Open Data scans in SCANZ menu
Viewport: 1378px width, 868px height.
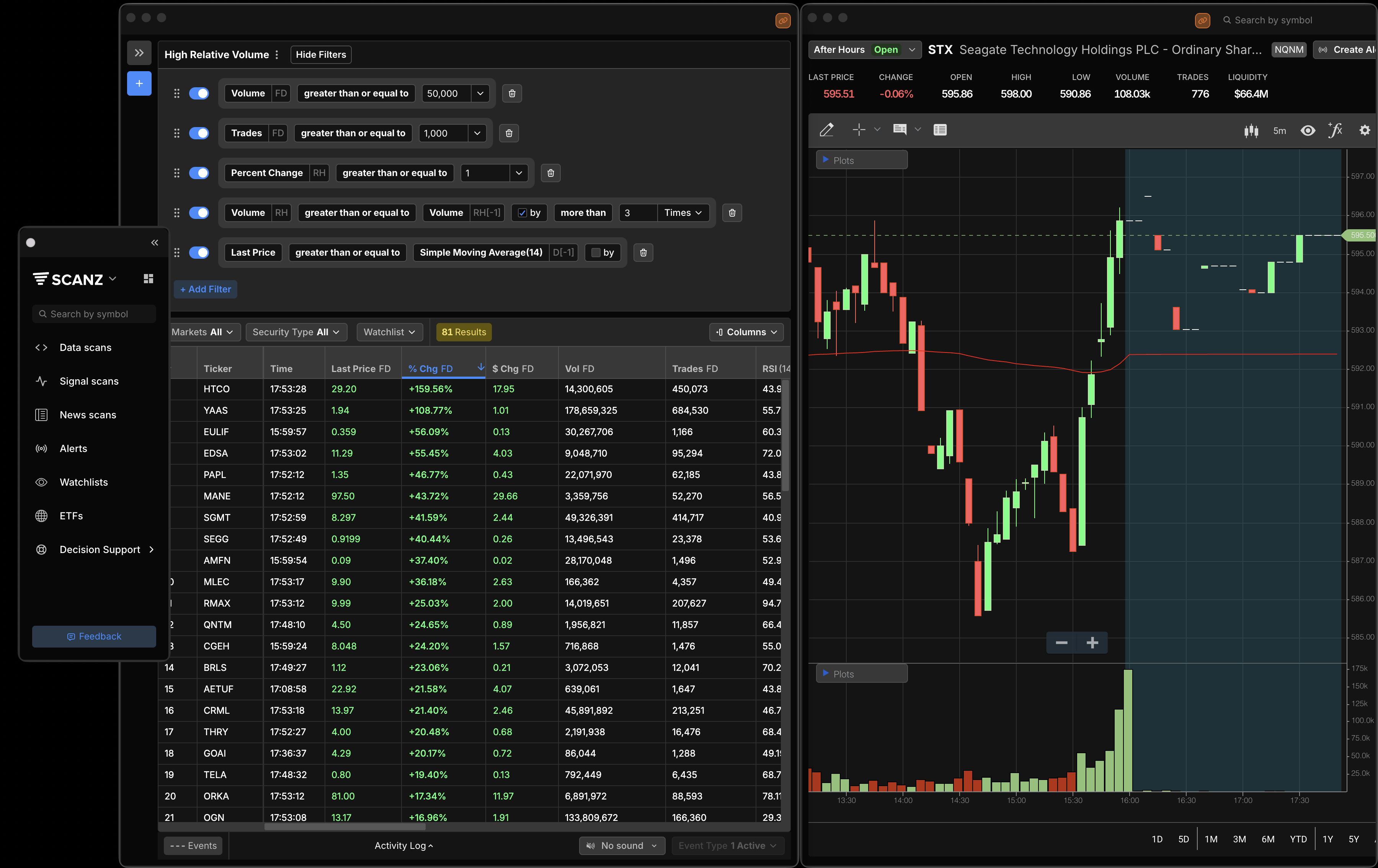pyautogui.click(x=85, y=347)
